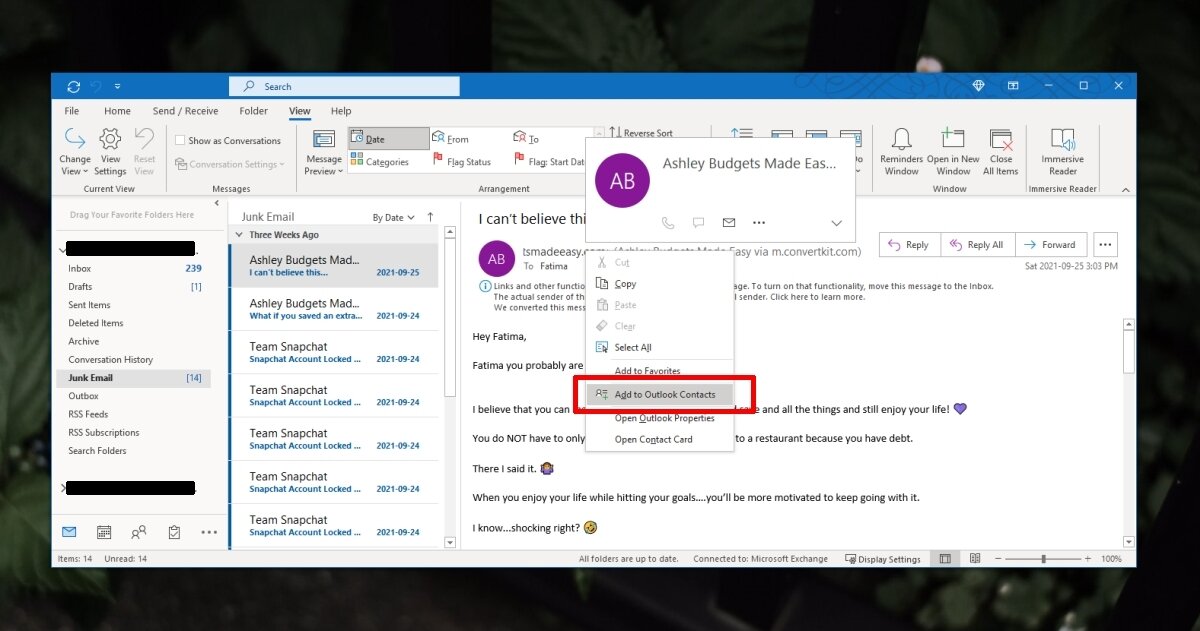Click the Search box at the top

(x=344, y=86)
